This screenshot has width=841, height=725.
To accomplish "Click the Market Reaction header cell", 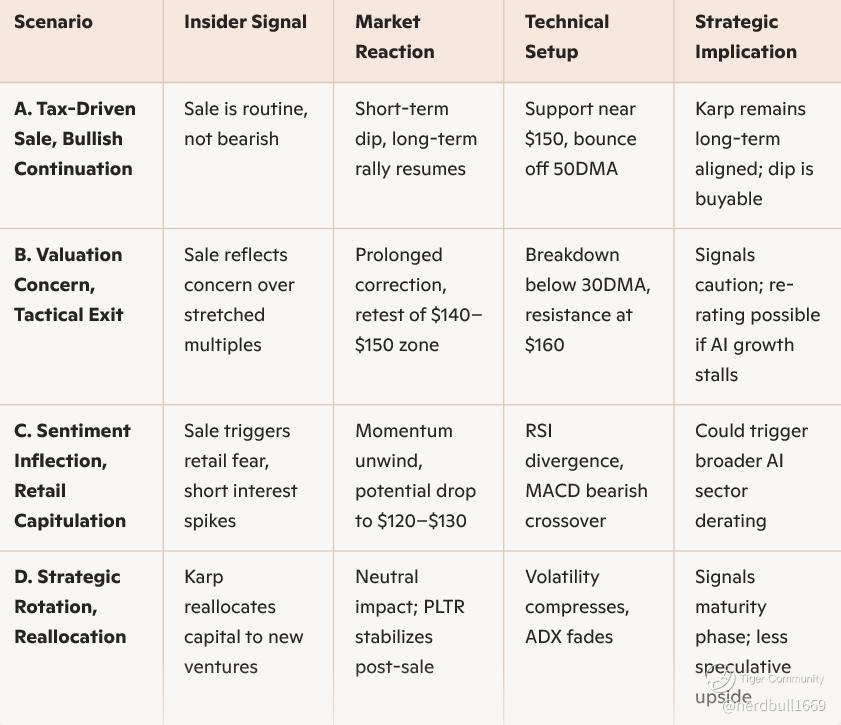I will point(395,36).
